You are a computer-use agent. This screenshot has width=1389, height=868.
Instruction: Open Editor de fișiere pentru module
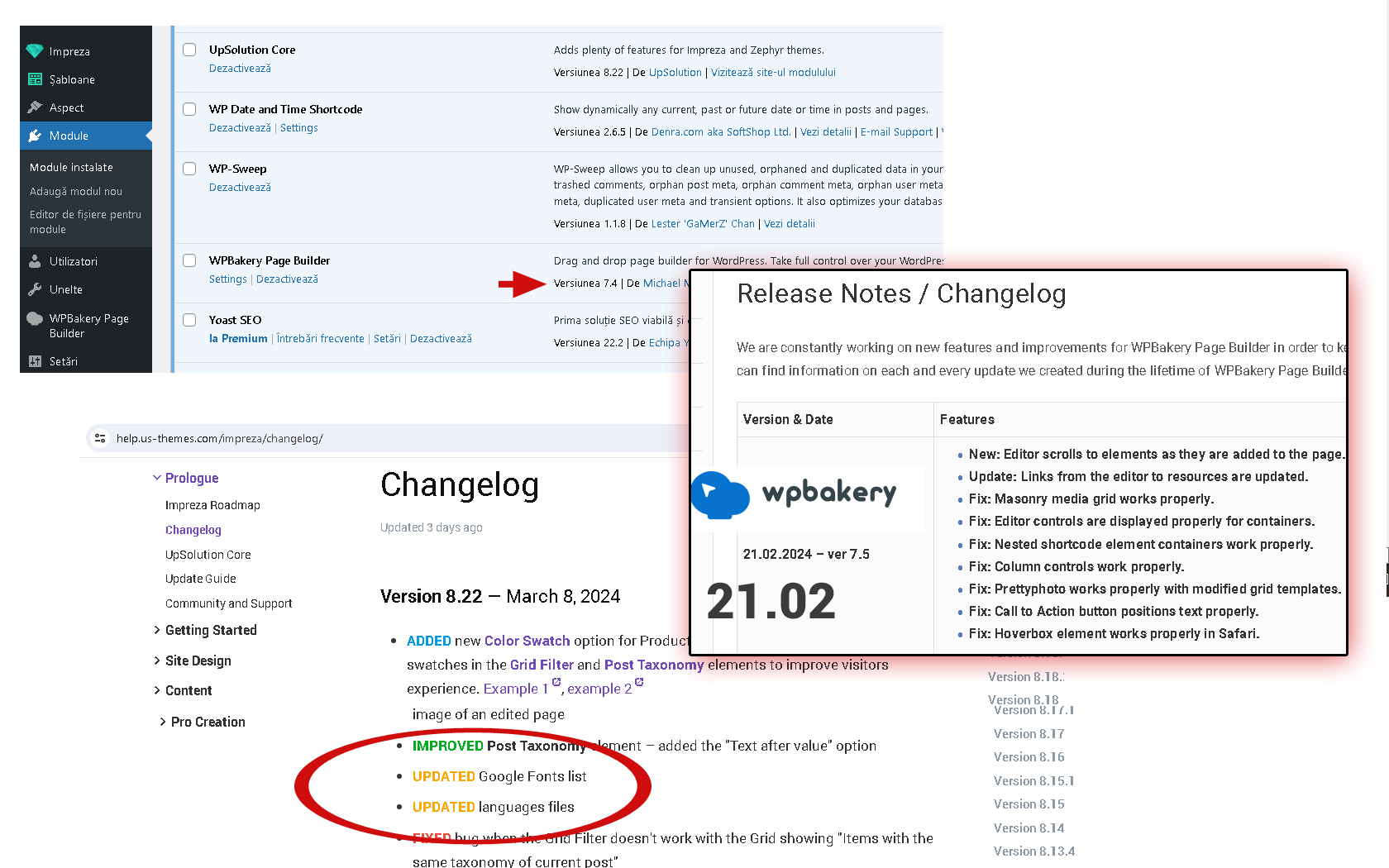(x=85, y=222)
